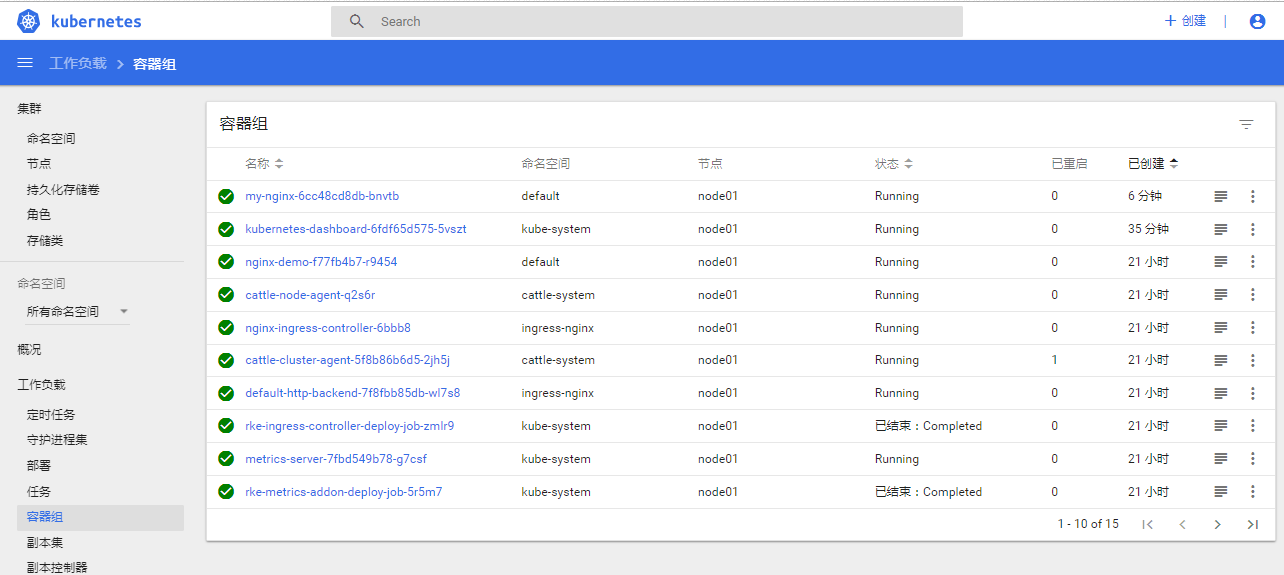Go to next page of pods
The width and height of the screenshot is (1284, 575).
pyautogui.click(x=1217, y=524)
